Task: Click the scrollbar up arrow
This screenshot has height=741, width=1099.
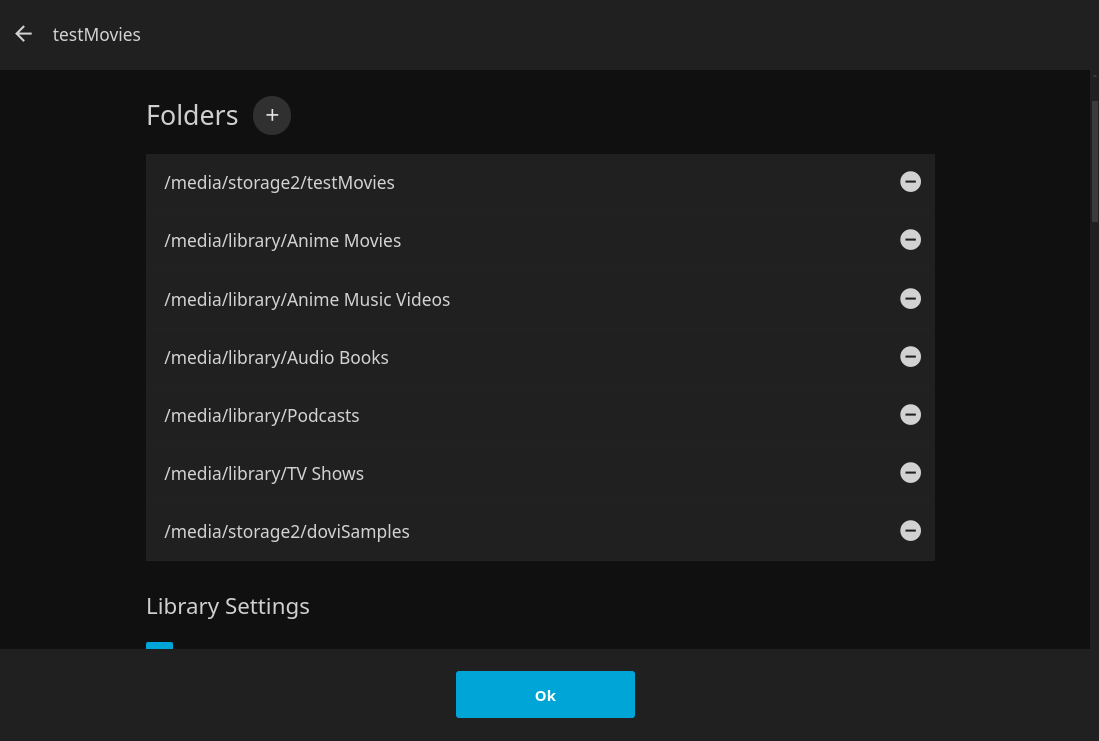Action: [x=1094, y=75]
